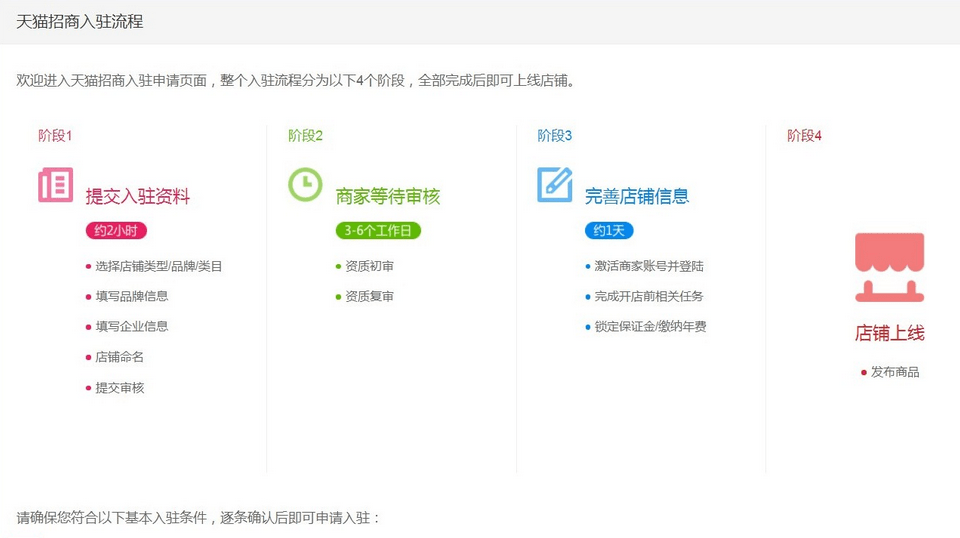Click the sentence starting 请确保您符合以下基本入驻条件
The width and height of the screenshot is (960, 538).
pyautogui.click(x=198, y=518)
